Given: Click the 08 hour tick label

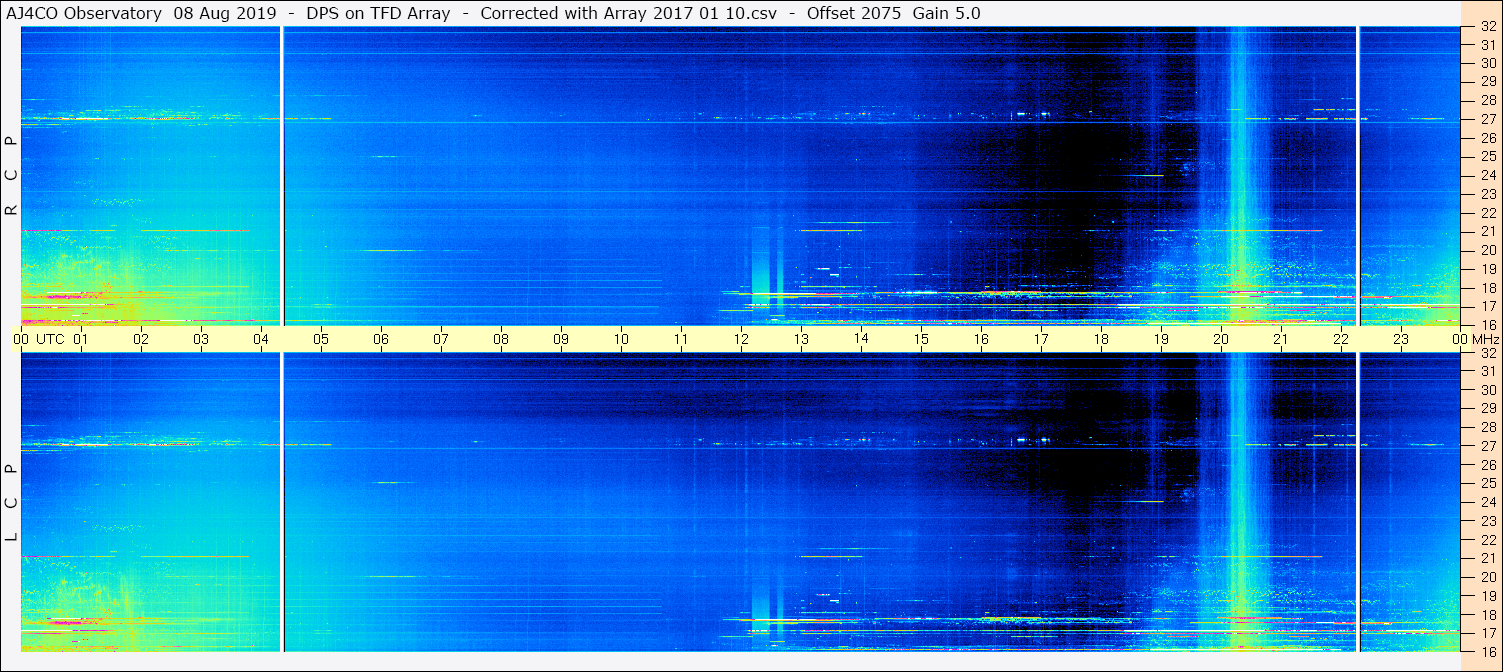Looking at the screenshot, I should click(x=501, y=339).
